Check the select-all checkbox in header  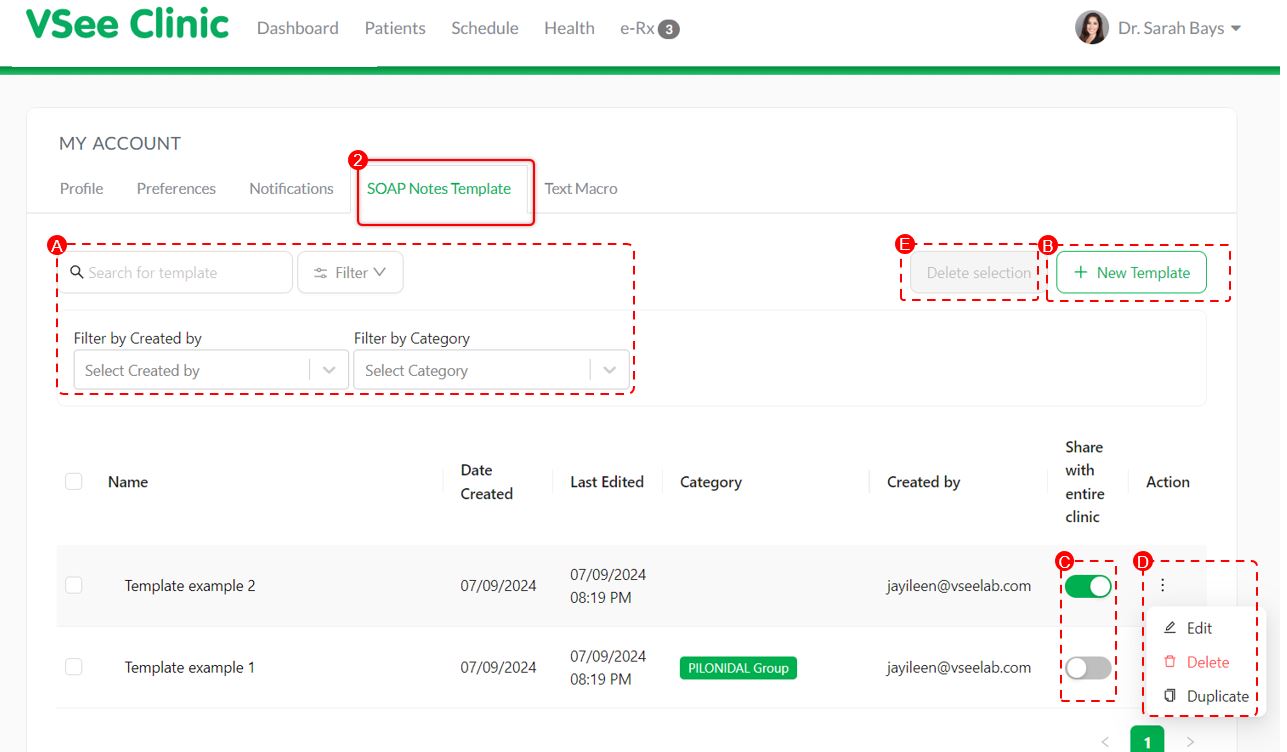[73, 481]
